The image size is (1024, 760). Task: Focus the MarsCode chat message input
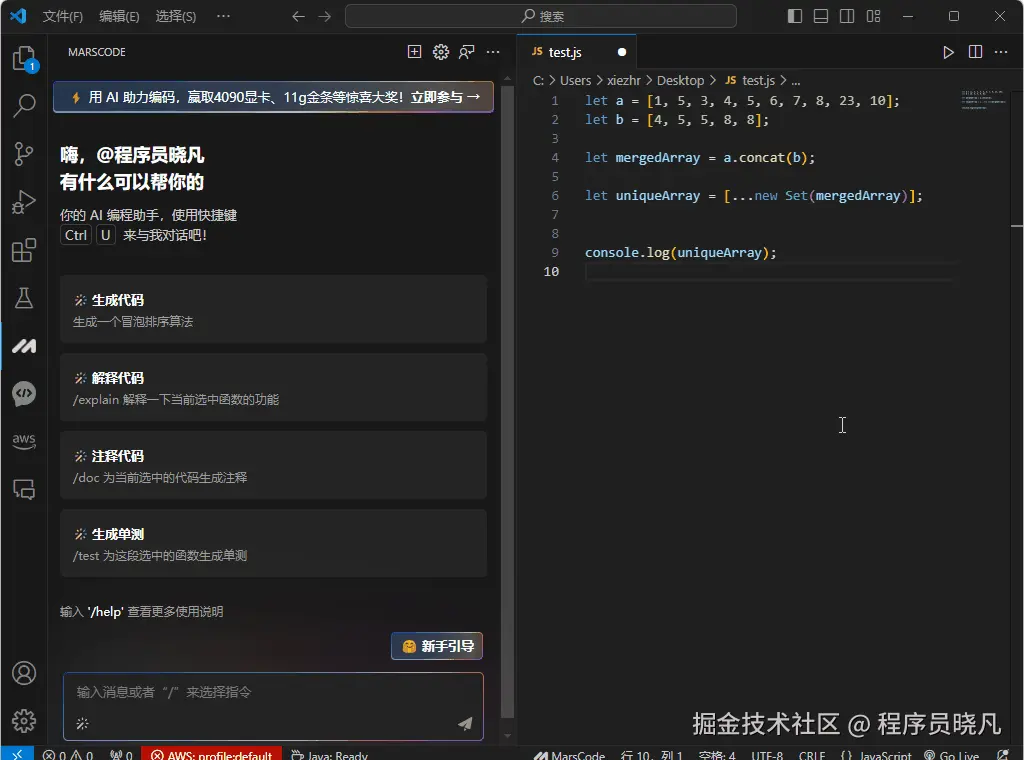(273, 692)
